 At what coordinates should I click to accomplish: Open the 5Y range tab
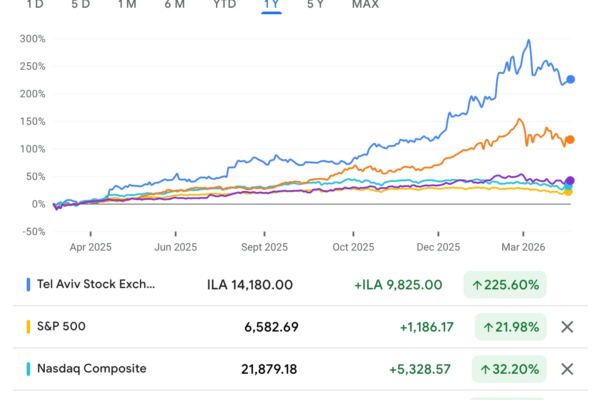tap(315, 5)
